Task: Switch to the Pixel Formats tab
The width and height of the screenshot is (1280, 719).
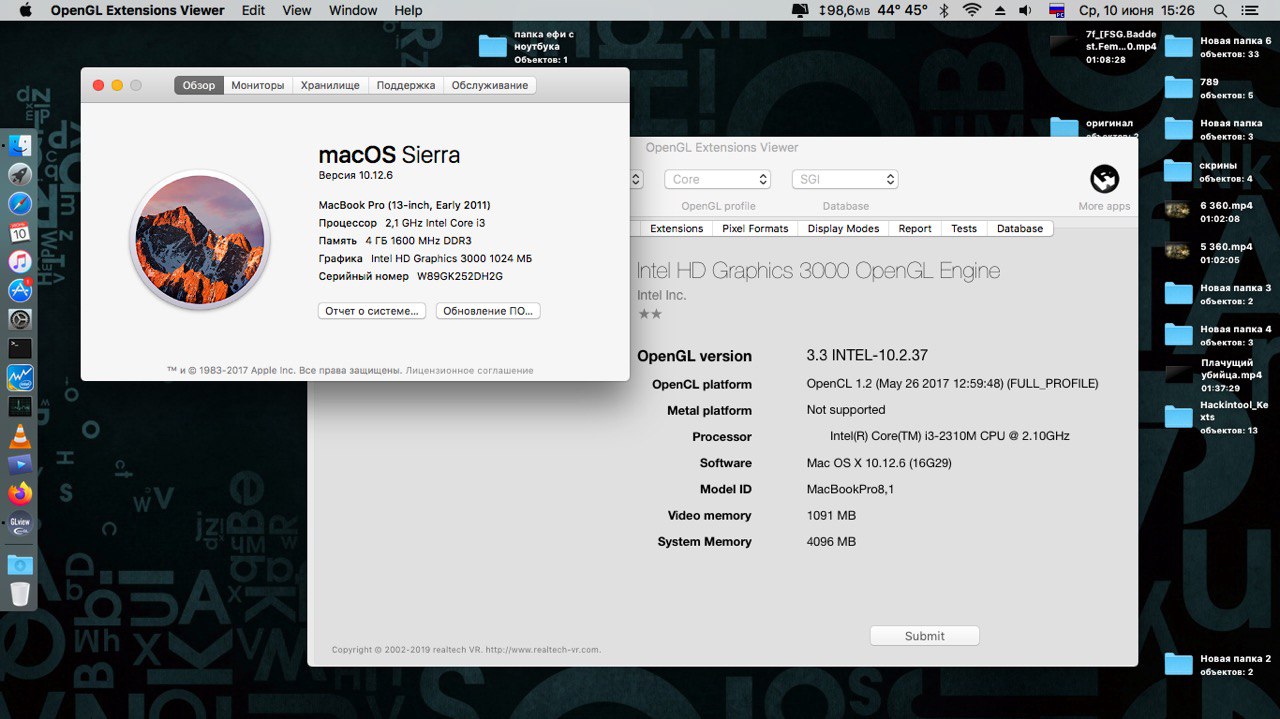Action: pos(755,228)
